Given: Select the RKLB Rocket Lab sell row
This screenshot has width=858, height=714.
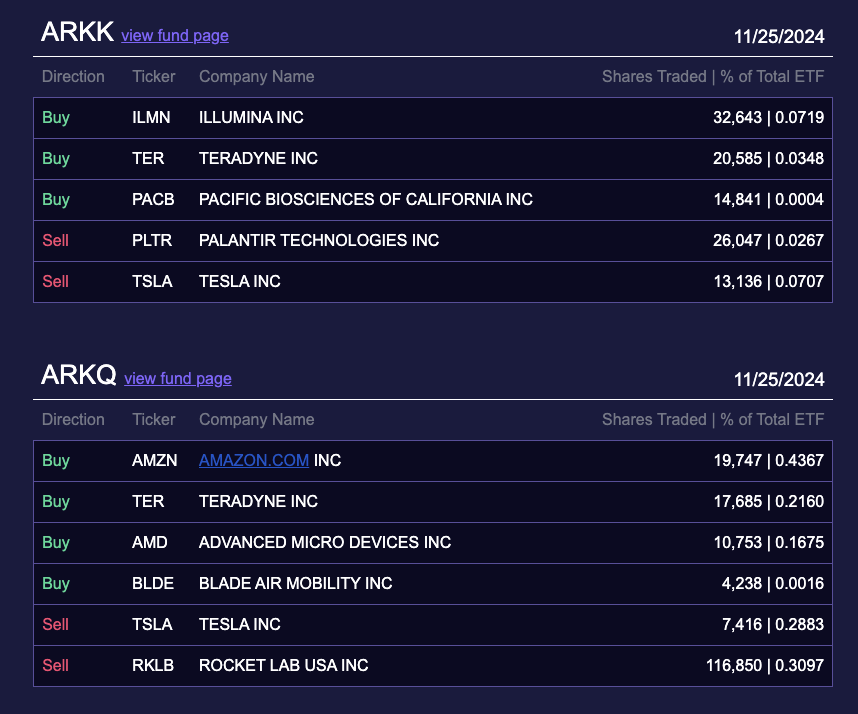Looking at the screenshot, I should (430, 665).
